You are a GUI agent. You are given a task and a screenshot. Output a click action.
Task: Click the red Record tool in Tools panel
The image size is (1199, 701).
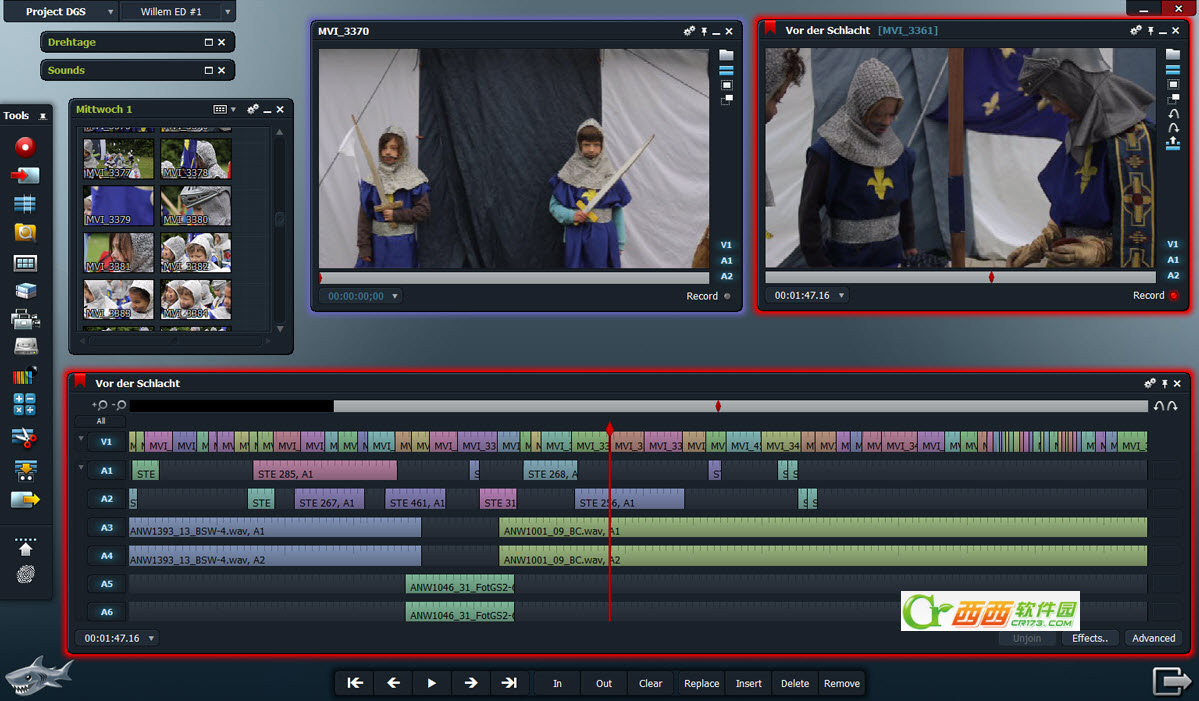click(x=25, y=147)
